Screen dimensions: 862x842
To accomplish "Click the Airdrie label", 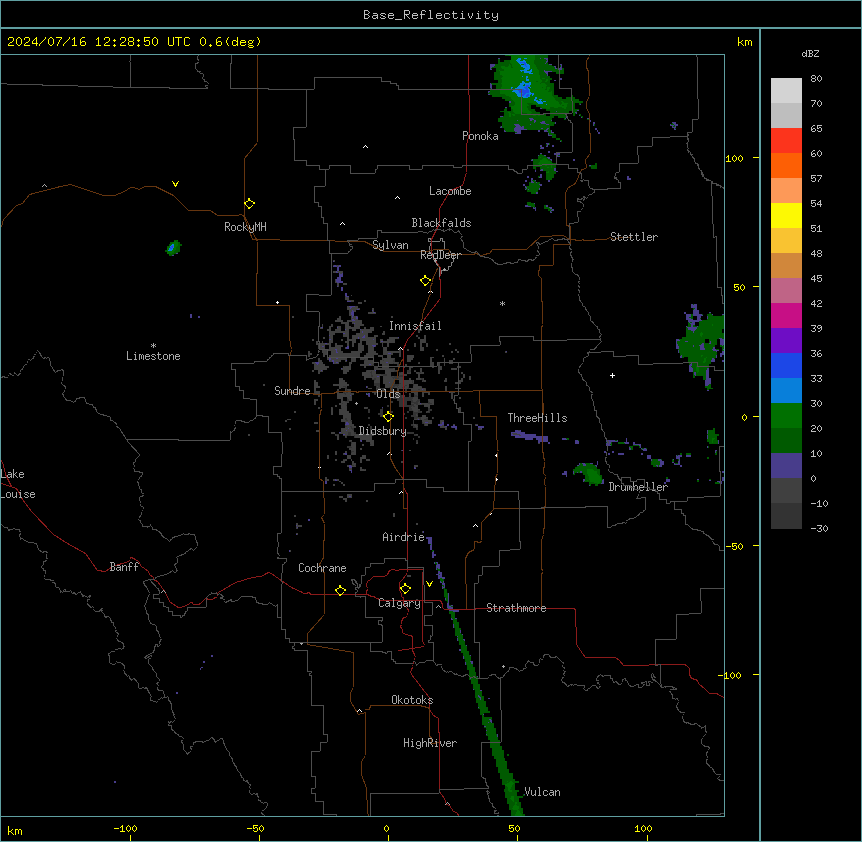I will click(x=404, y=537).
